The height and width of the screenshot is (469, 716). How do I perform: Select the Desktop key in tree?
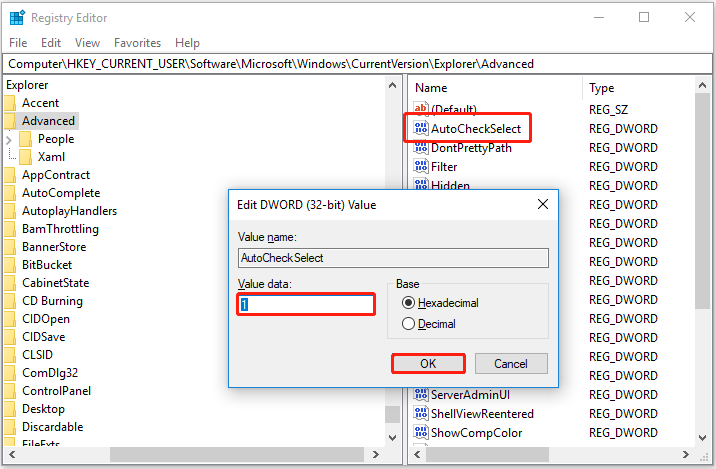[x=43, y=409]
